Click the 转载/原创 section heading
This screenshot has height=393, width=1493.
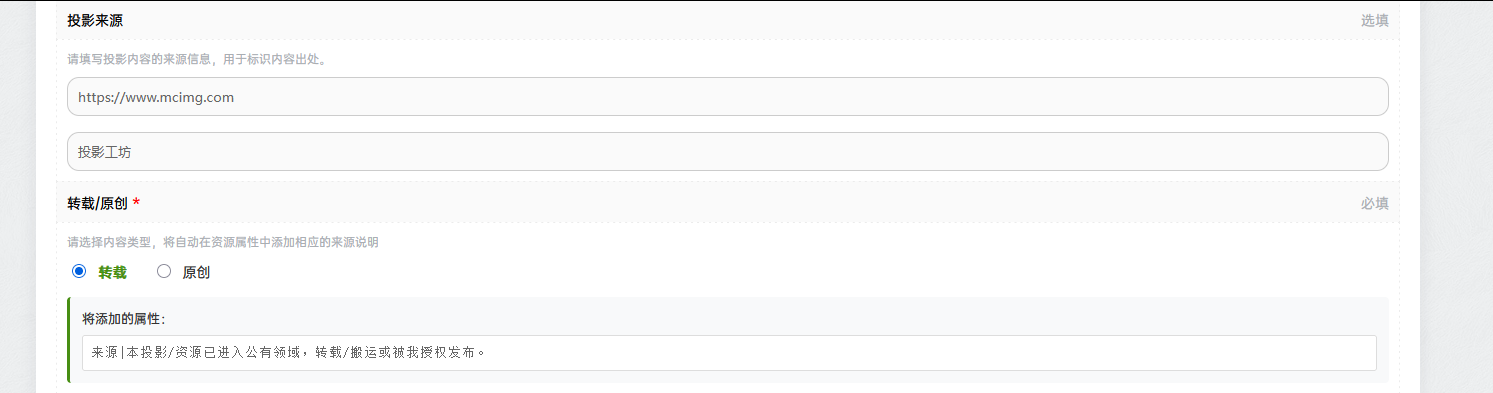97,203
